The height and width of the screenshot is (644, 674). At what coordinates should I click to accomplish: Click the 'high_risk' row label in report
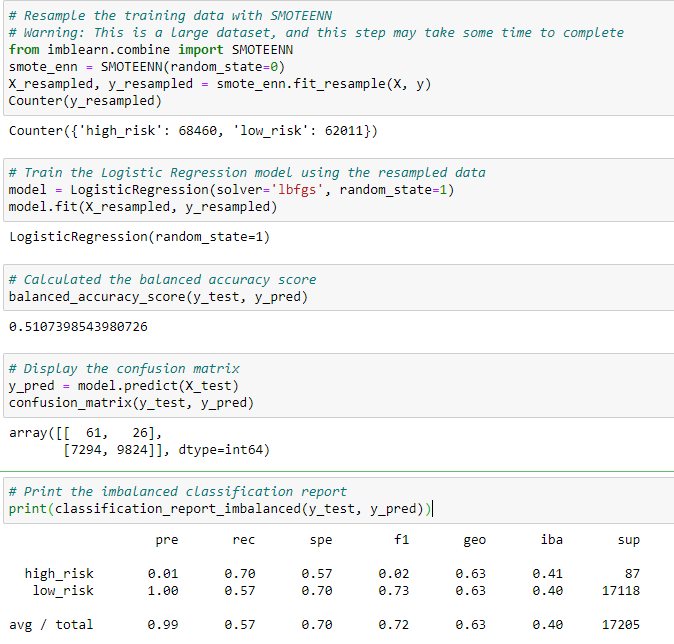(x=59, y=574)
